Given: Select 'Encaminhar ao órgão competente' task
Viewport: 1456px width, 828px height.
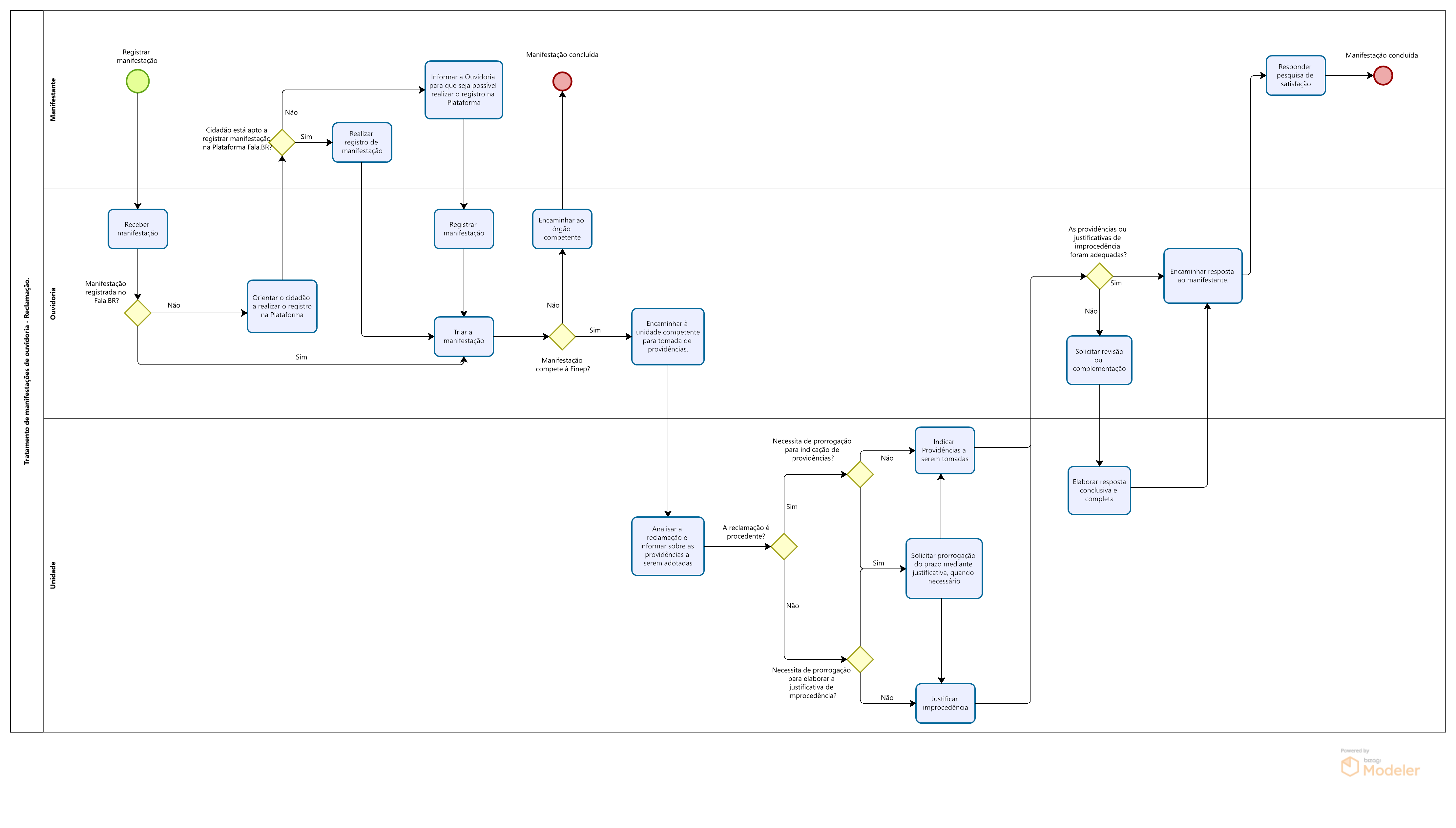Looking at the screenshot, I should point(562,229).
